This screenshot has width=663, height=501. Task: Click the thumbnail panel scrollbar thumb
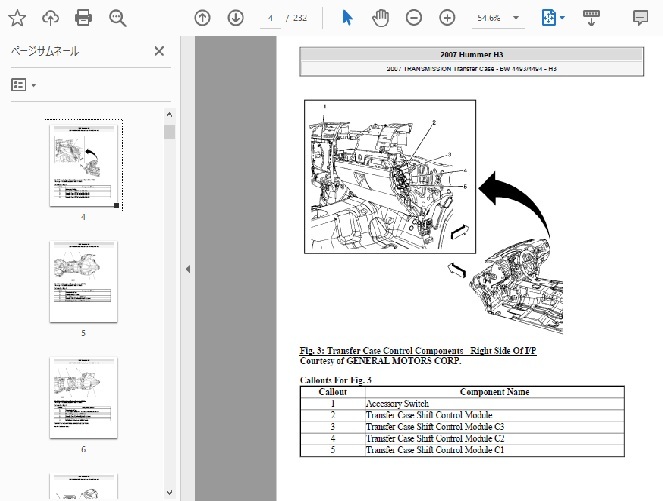pos(170,132)
